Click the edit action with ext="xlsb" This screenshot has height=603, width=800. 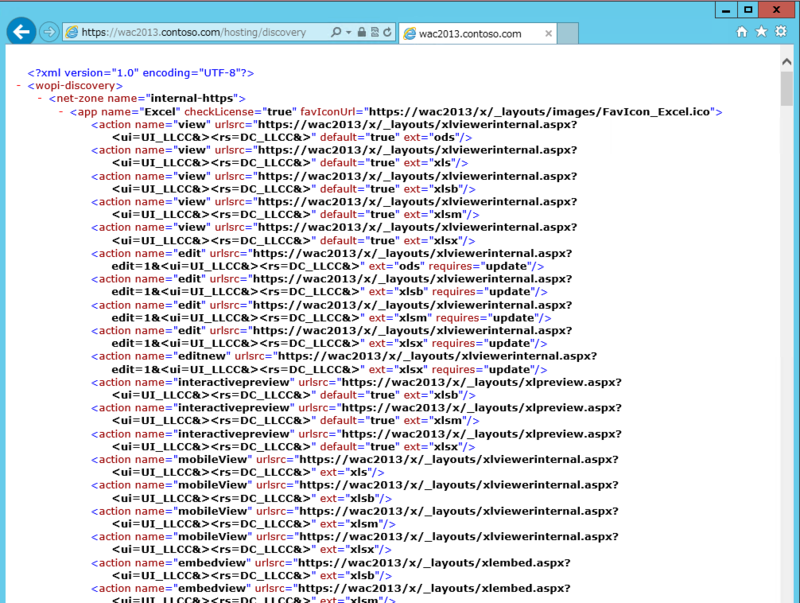pos(332,285)
